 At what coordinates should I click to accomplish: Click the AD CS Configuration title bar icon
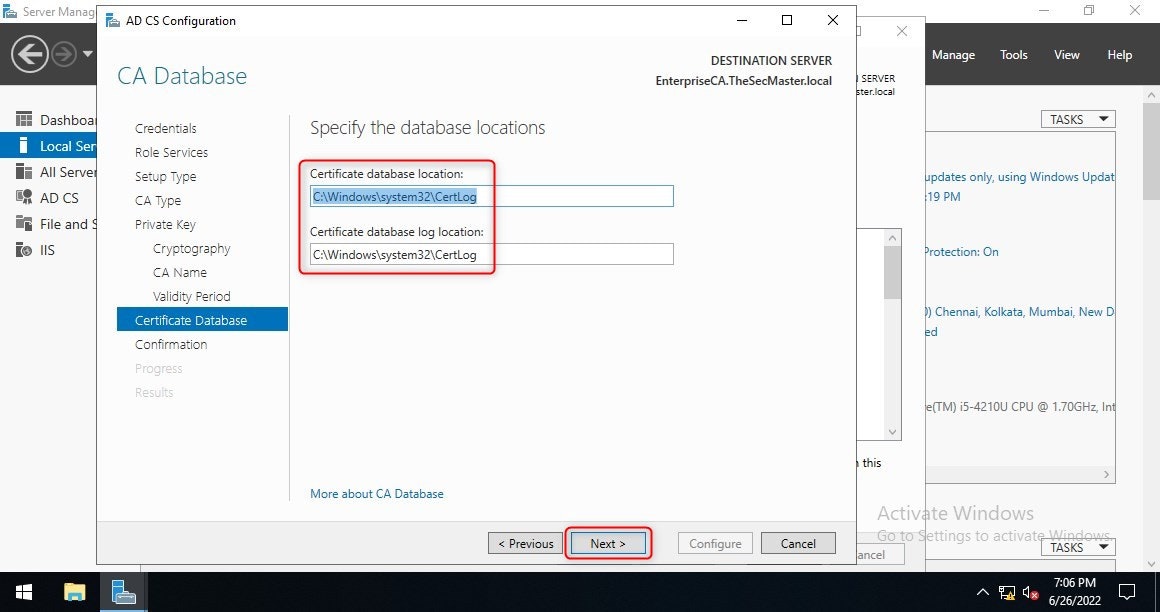(112, 21)
